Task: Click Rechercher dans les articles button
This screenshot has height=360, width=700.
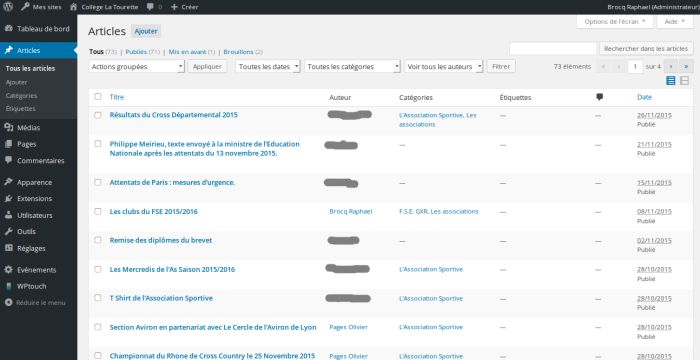Action: click(646, 49)
